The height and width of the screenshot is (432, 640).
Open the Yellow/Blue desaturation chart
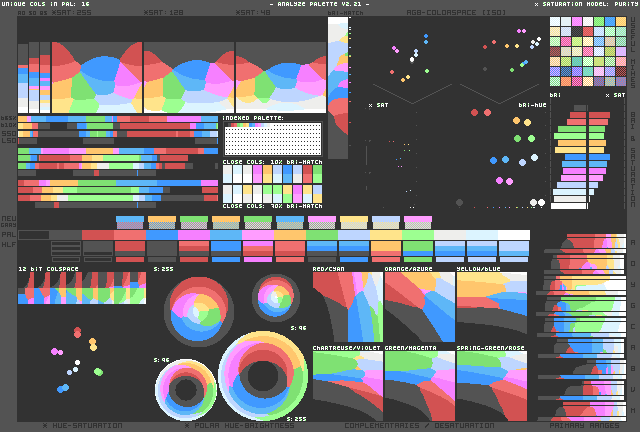tap(491, 307)
